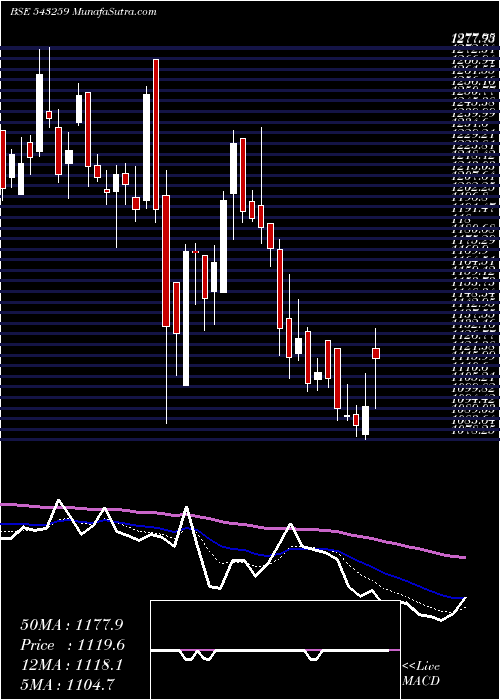This screenshot has width=500, height=700.
Task: Select the 1277.93 top price label
Action: point(474,39)
